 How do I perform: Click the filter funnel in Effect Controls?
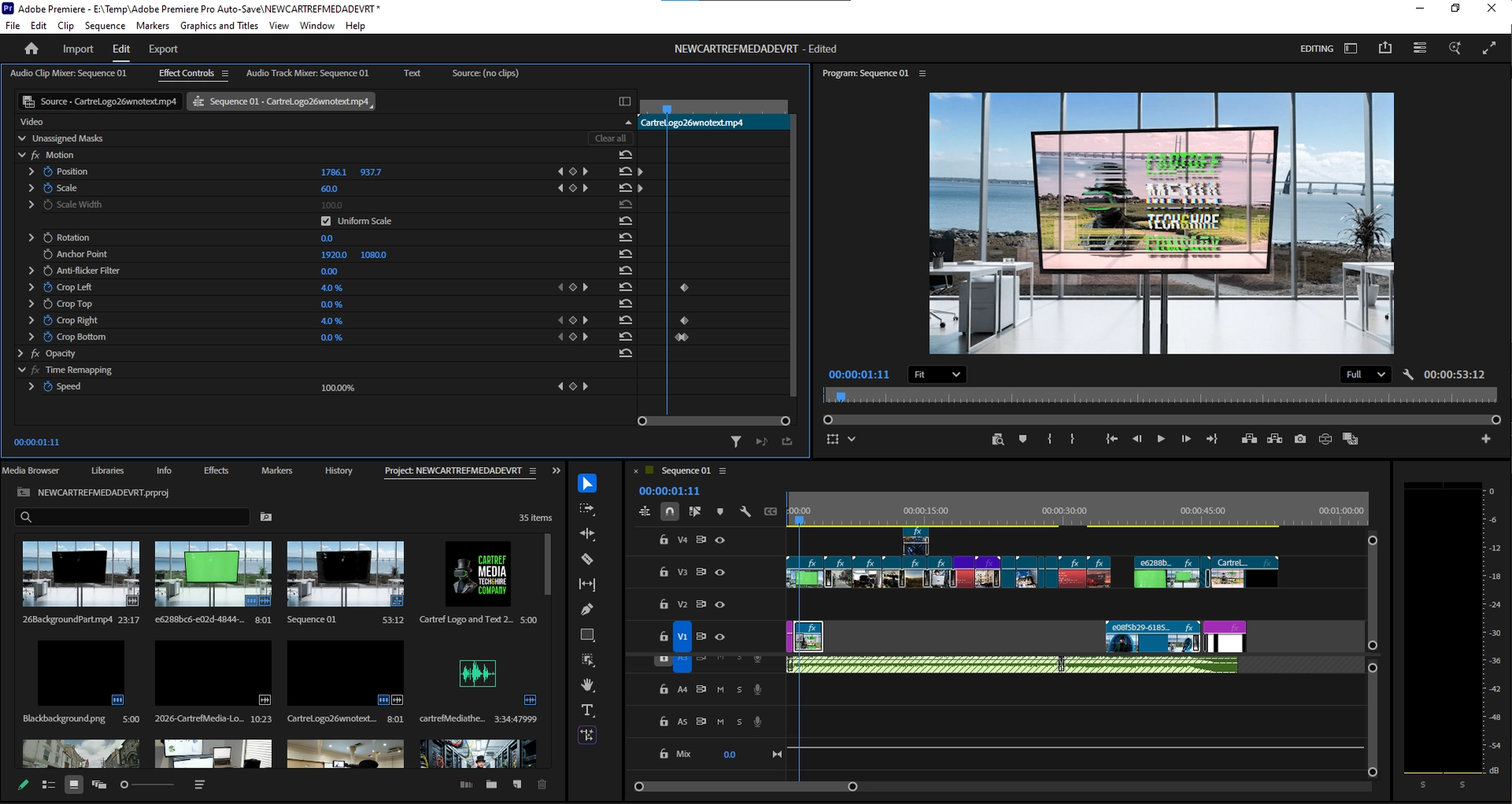pos(736,442)
